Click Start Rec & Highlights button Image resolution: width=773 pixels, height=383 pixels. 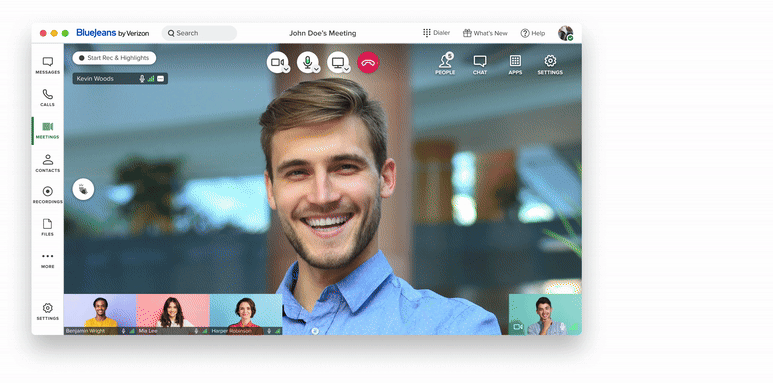click(114, 58)
